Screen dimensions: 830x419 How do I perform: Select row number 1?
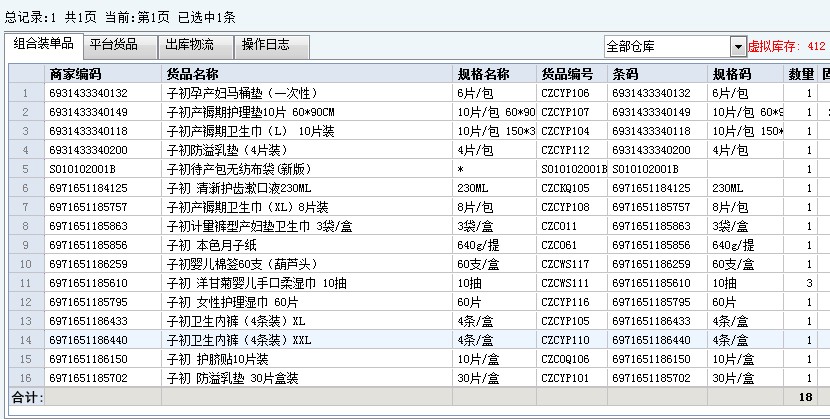click(26, 93)
